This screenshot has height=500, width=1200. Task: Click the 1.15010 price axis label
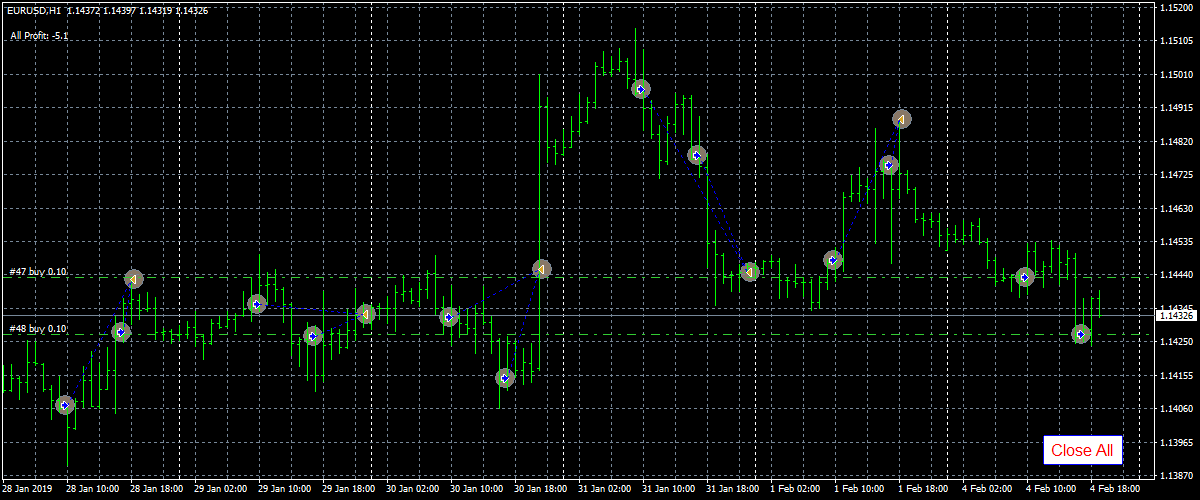click(1175, 75)
